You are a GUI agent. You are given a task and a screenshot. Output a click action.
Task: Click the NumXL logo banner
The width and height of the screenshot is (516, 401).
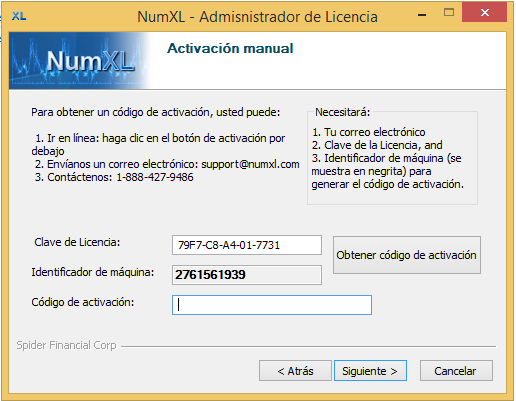[80, 61]
